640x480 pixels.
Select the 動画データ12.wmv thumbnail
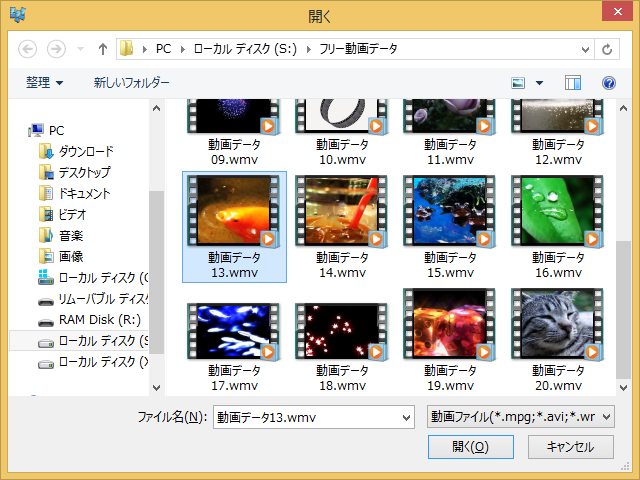(558, 117)
